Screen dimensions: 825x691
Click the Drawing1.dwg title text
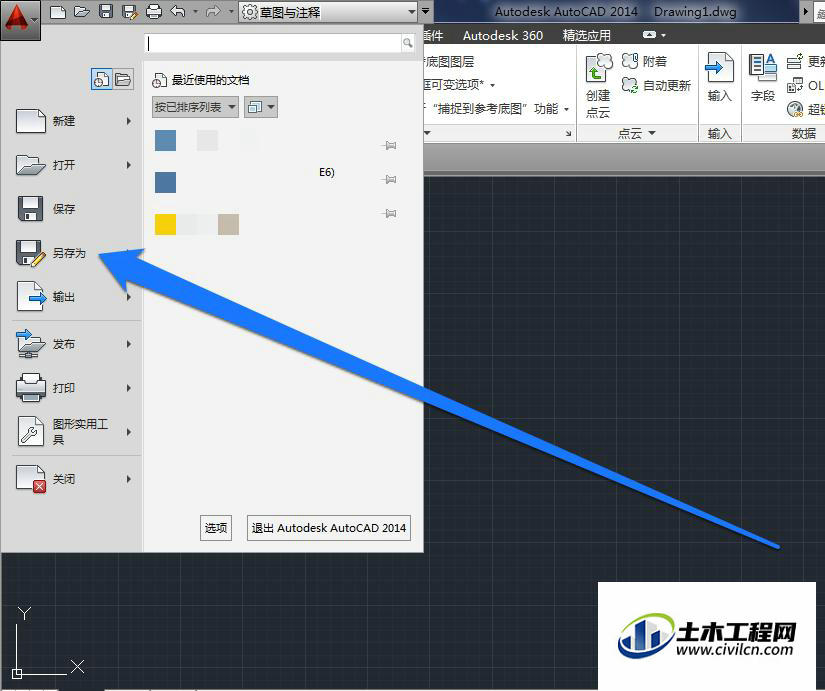[x=695, y=12]
